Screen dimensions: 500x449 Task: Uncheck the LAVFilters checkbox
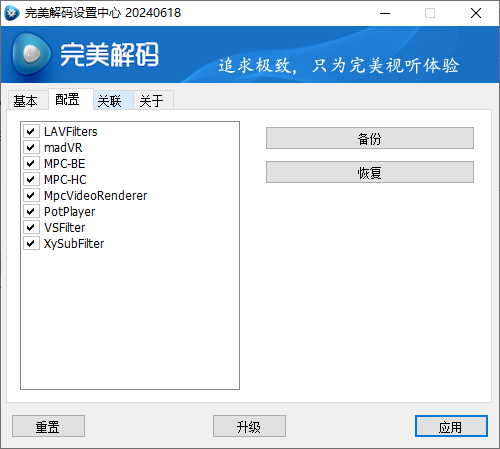pyautogui.click(x=31, y=131)
